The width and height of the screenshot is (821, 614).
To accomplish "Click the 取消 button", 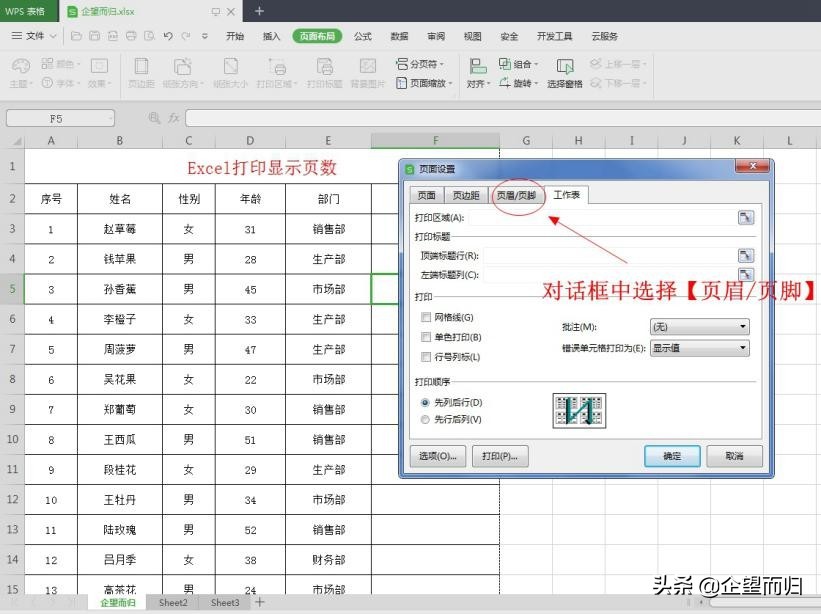I will 734,456.
